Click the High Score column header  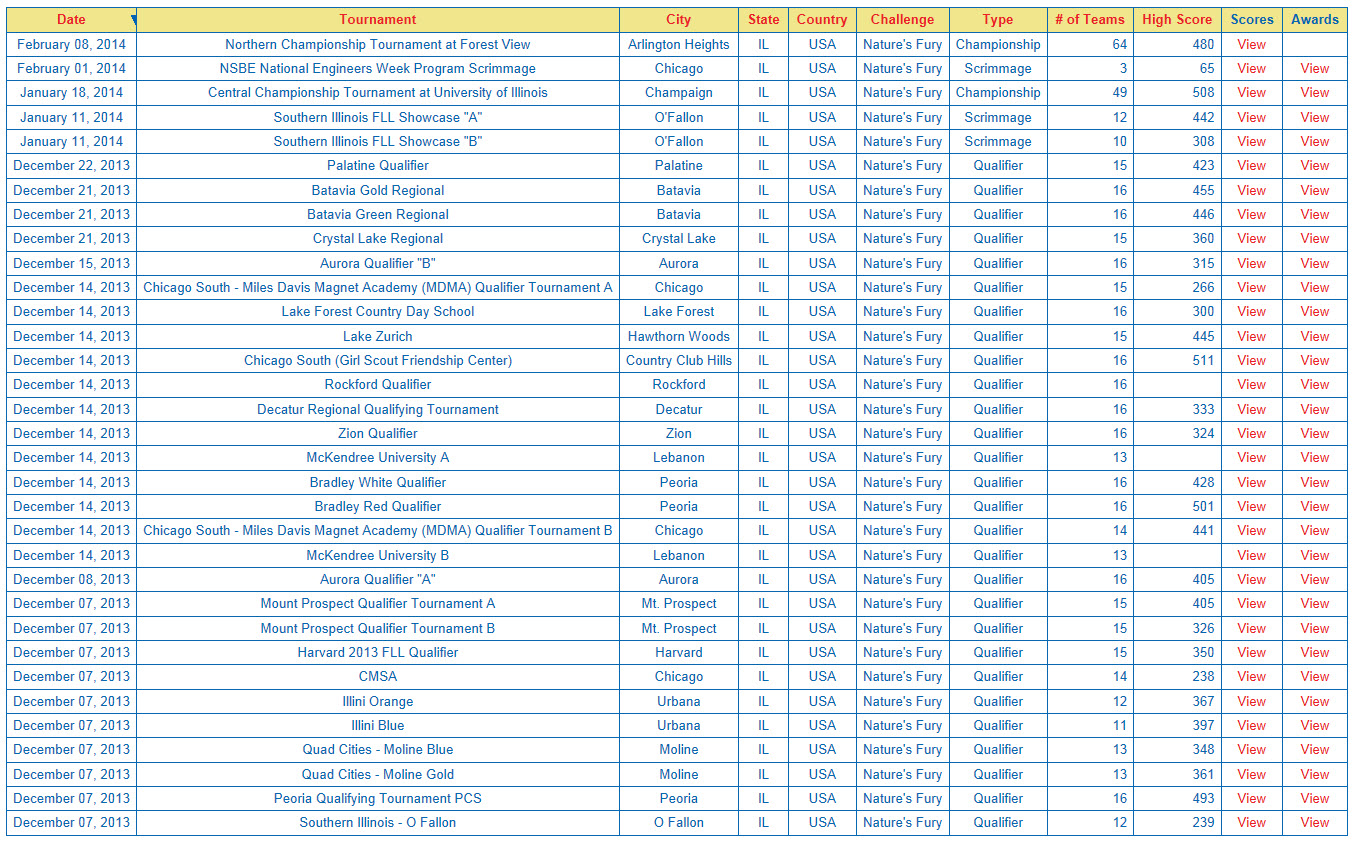point(1177,20)
